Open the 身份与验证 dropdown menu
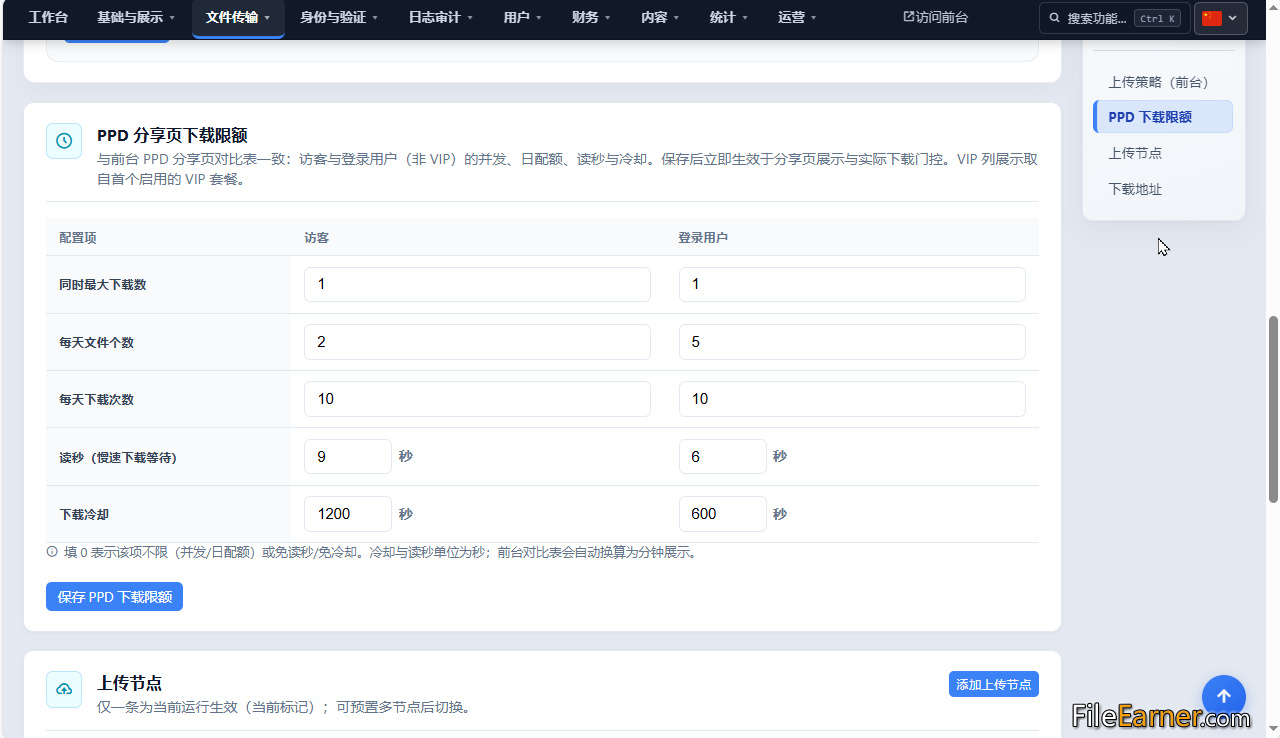1280x738 pixels. [340, 18]
